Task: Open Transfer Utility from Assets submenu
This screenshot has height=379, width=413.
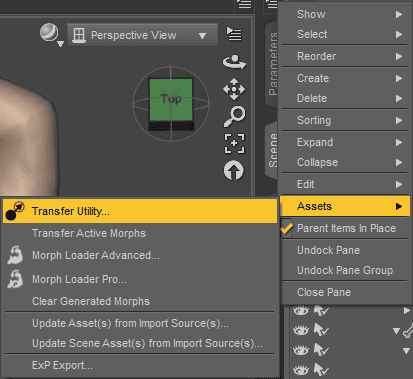Action: point(140,211)
